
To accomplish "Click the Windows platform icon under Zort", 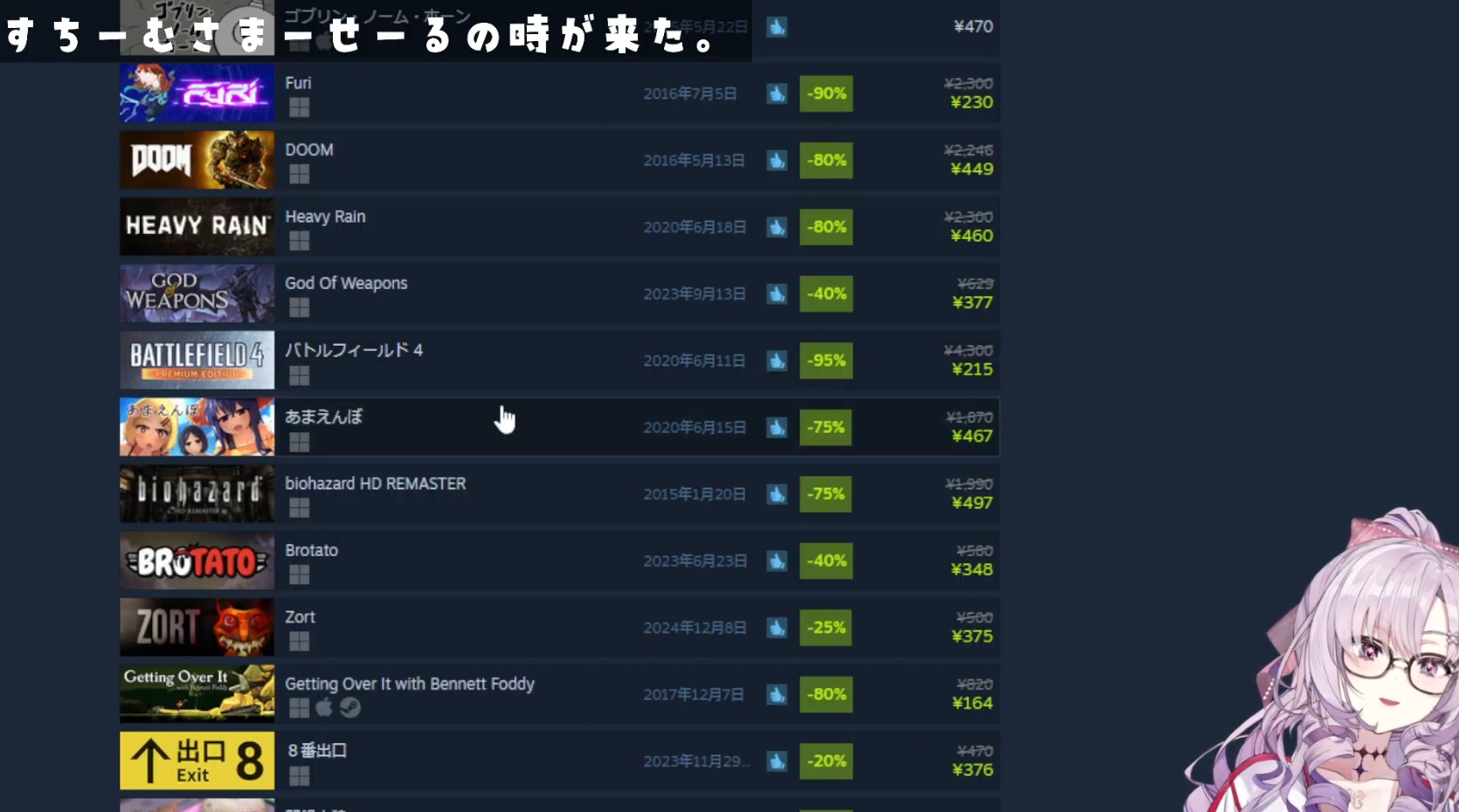I will point(299,642).
